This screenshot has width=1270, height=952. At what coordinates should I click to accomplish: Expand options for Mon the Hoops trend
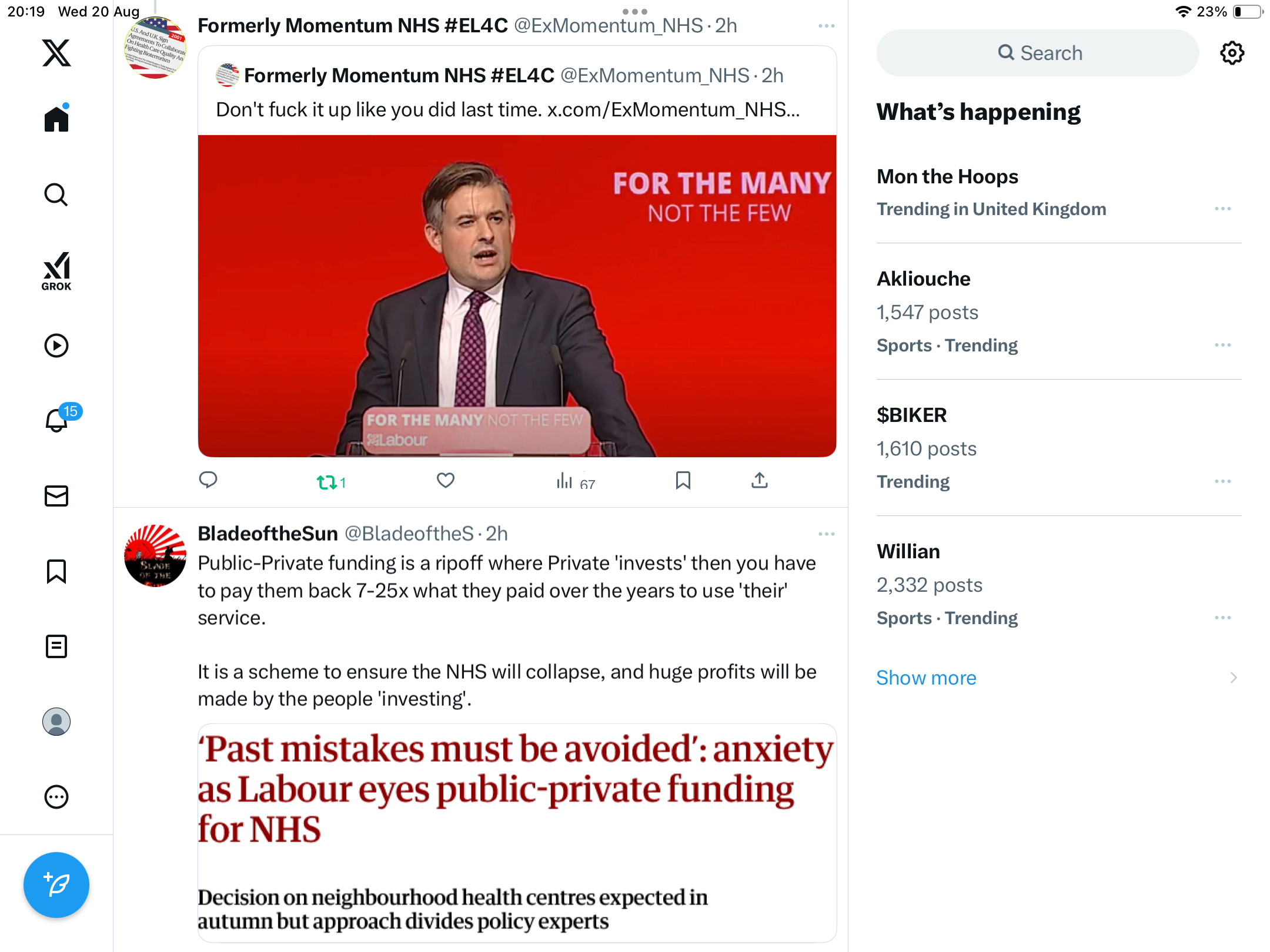tap(1222, 209)
